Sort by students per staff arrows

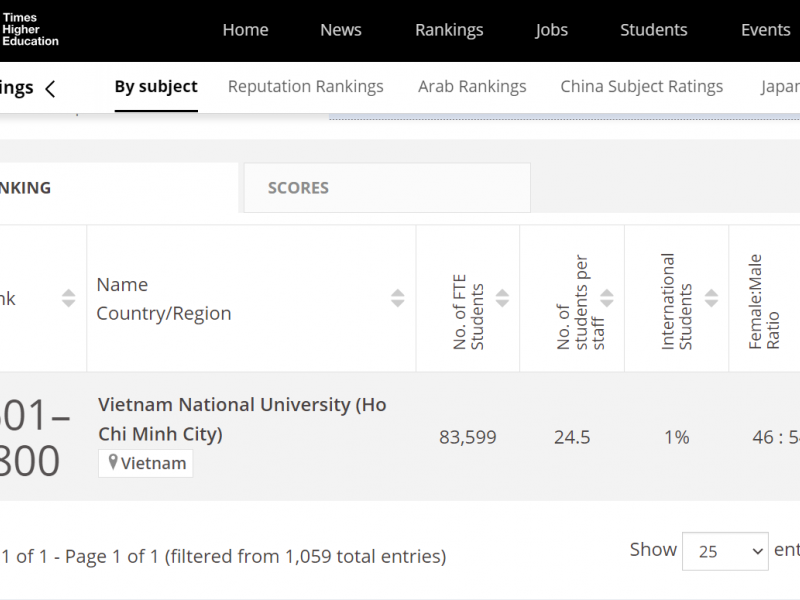point(606,298)
